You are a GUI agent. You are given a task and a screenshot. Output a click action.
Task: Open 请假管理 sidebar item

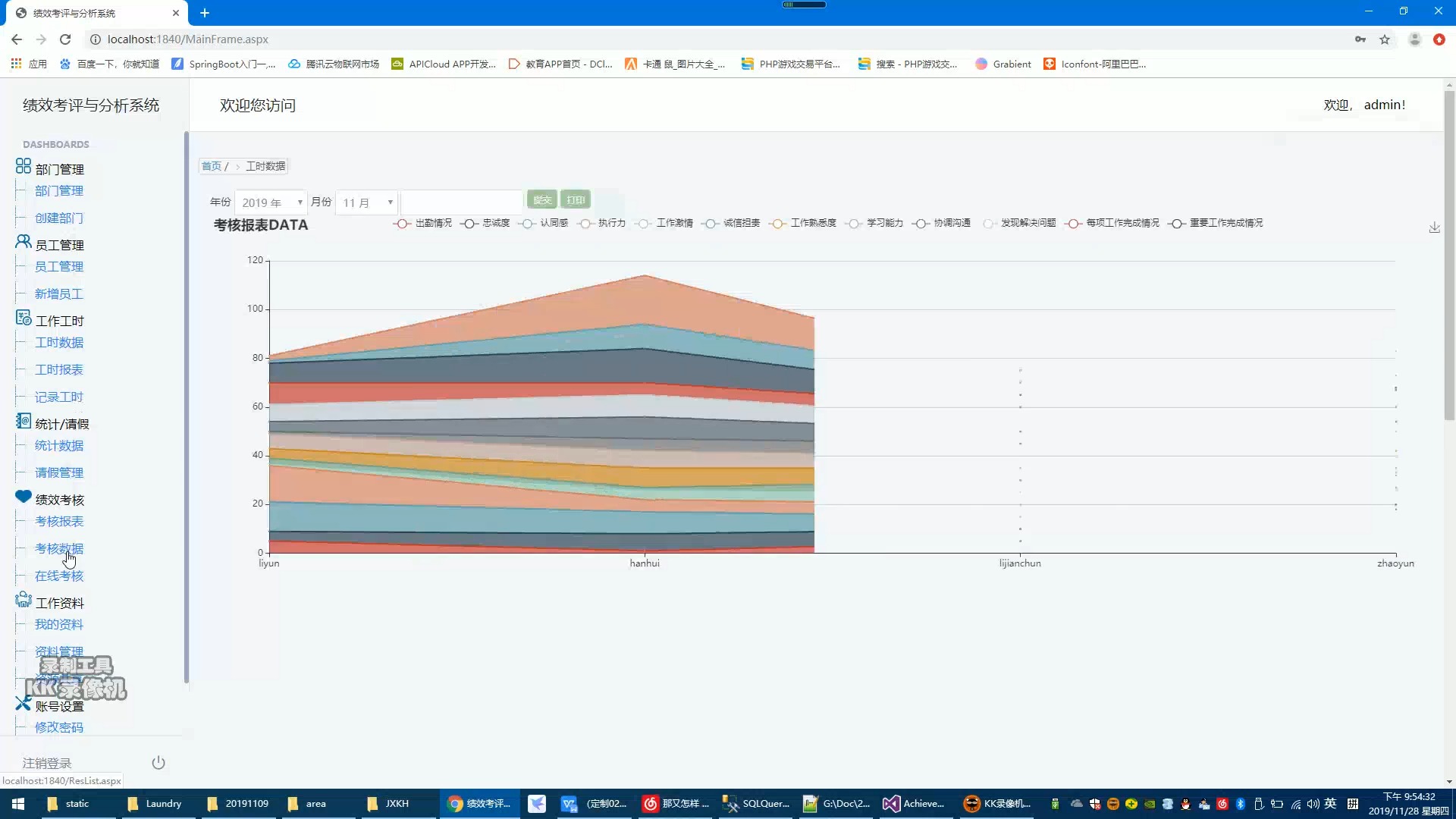click(x=59, y=473)
